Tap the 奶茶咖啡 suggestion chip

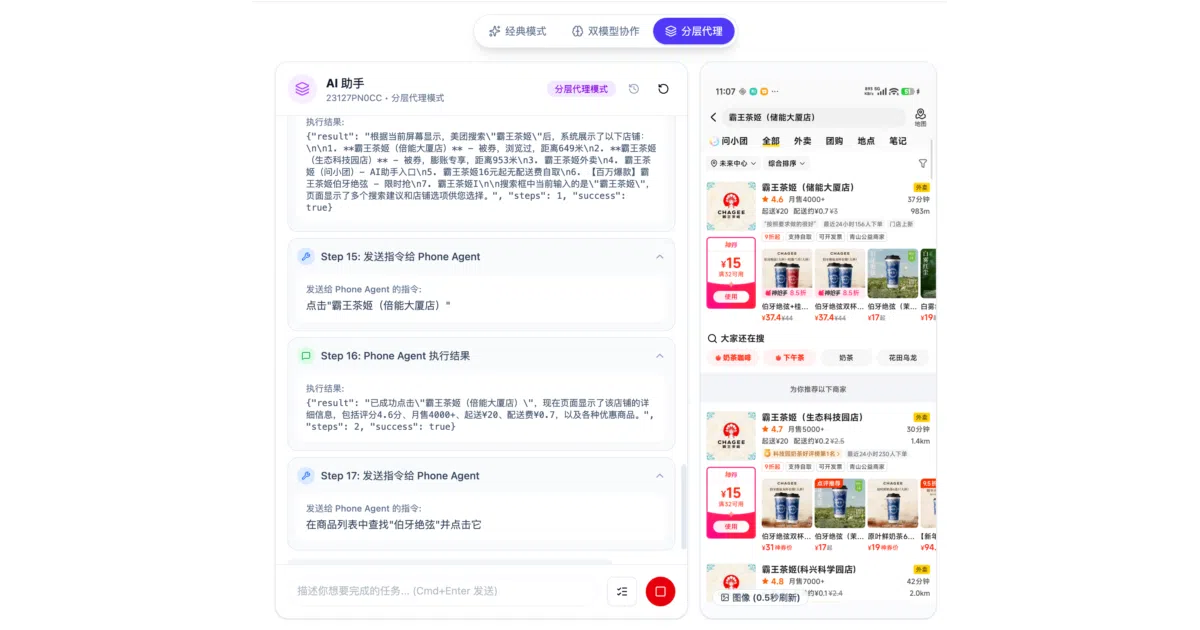point(732,357)
